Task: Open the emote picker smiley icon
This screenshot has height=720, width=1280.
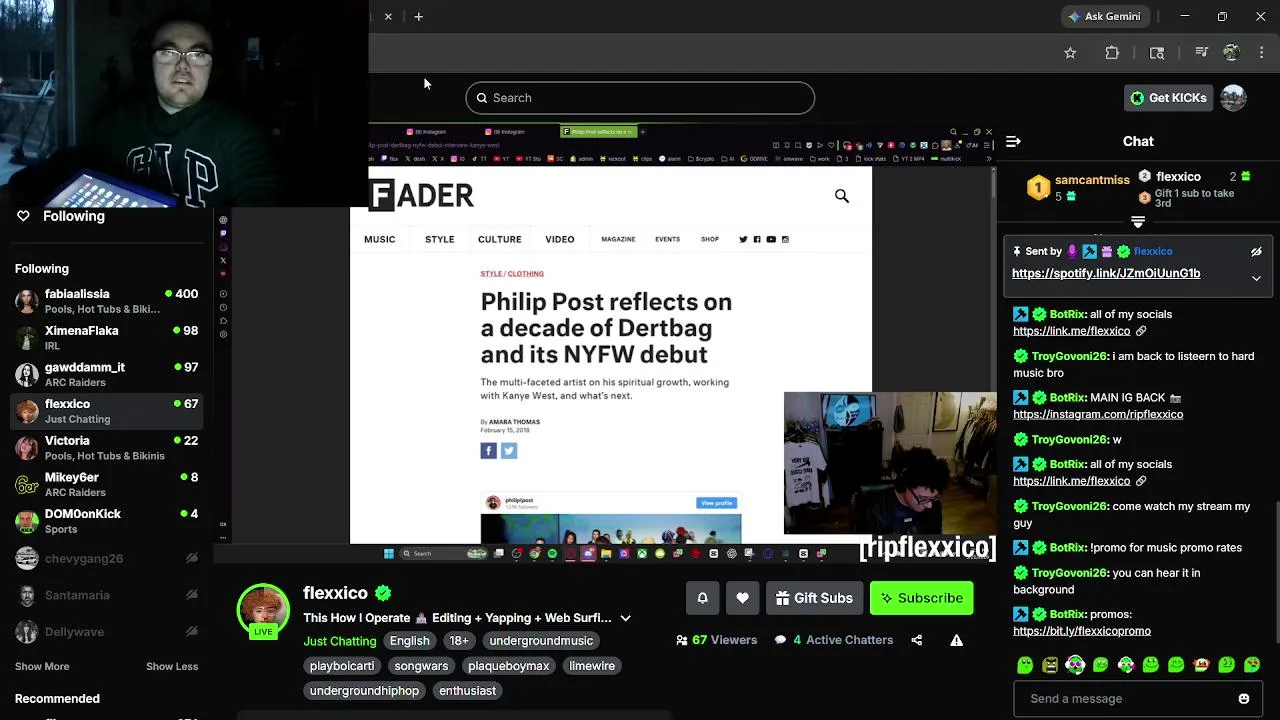Action: point(1244,699)
